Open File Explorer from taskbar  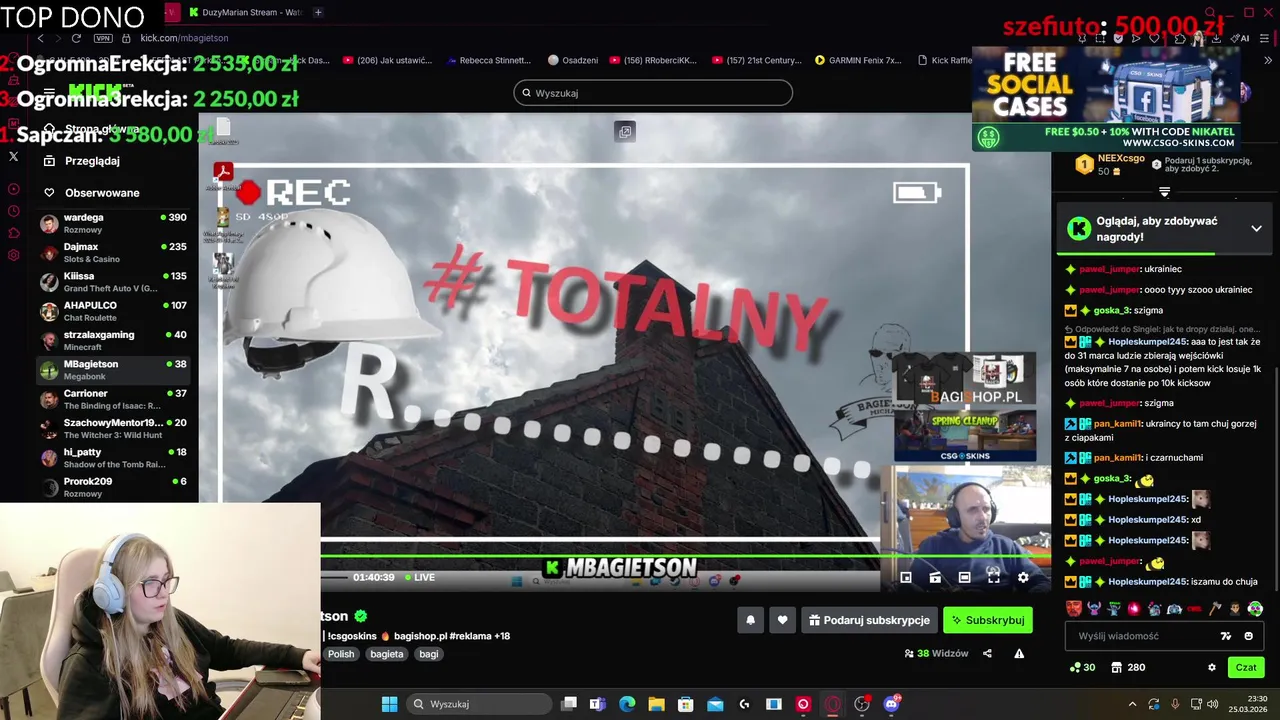[x=656, y=704]
